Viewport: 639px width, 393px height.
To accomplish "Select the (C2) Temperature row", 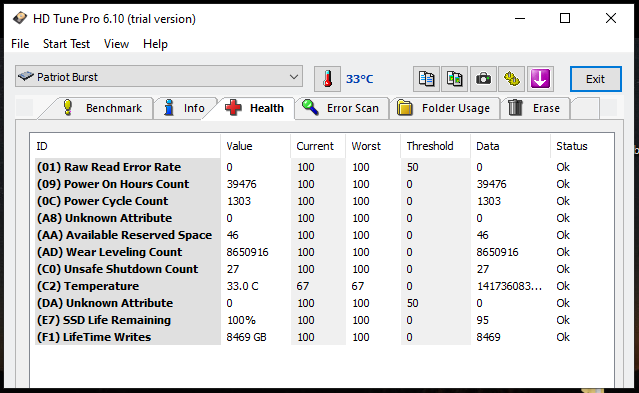I will pos(324,286).
